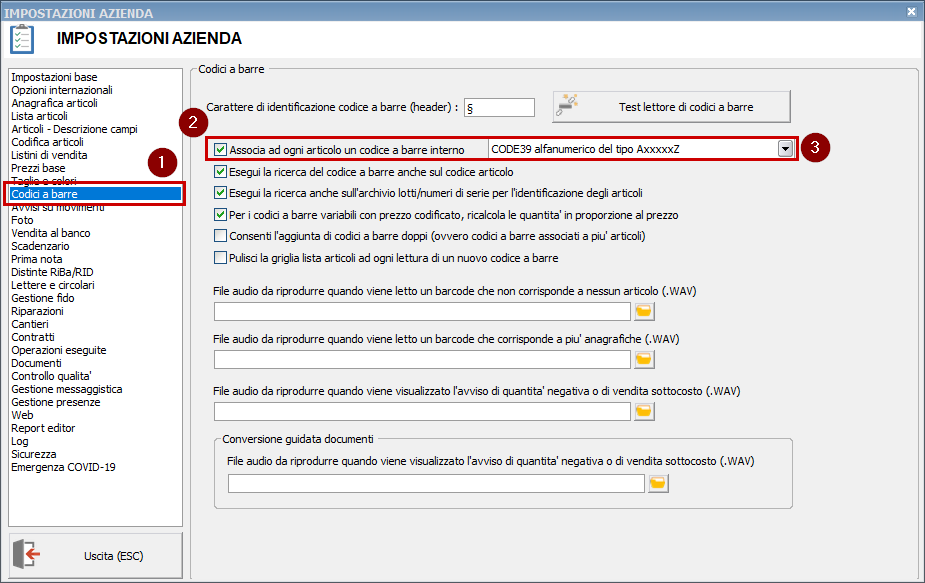Enable 'Pulisci la griglia lista articoli' checkbox
The width and height of the screenshot is (925, 583).
tap(221, 258)
